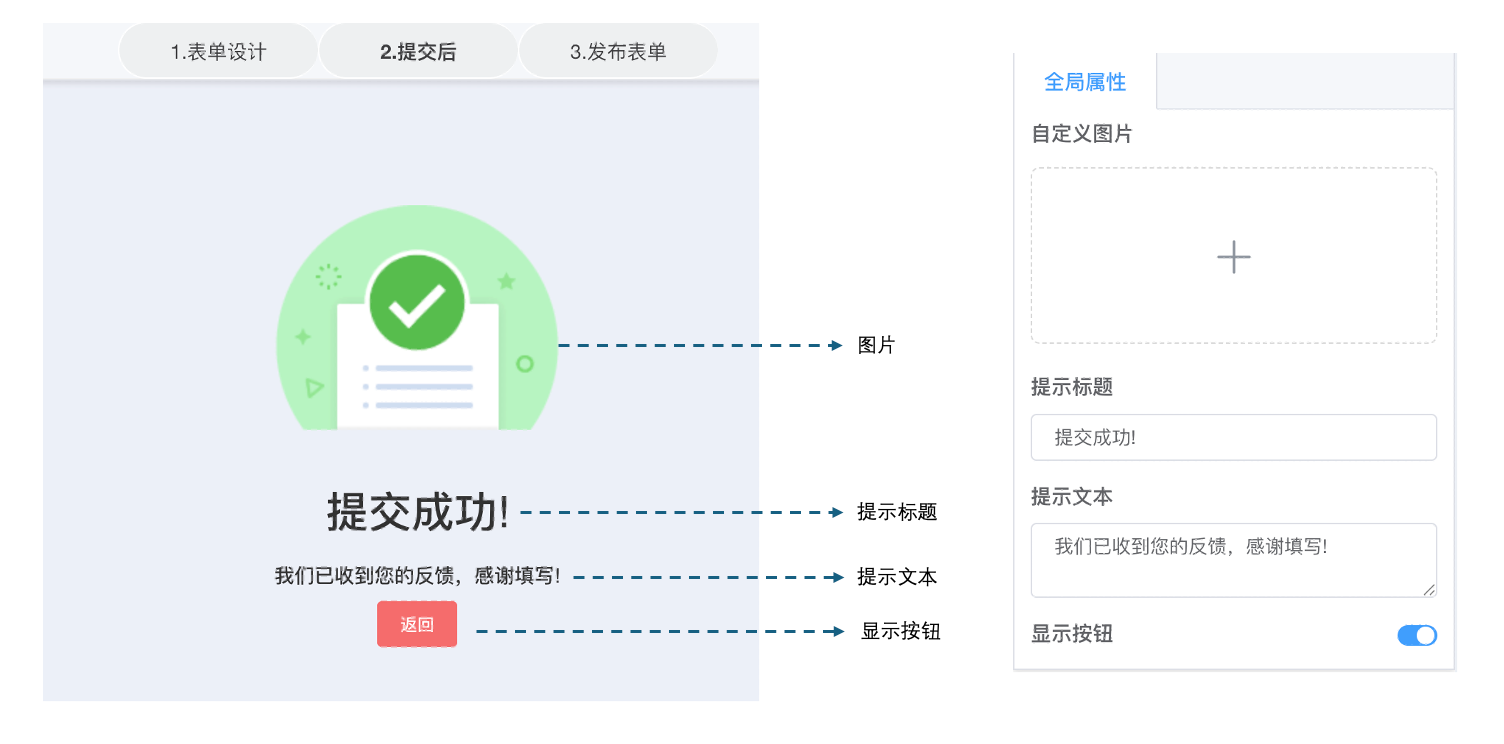Click the textarea resize handle corner
The height and width of the screenshot is (744, 1504).
1429,590
